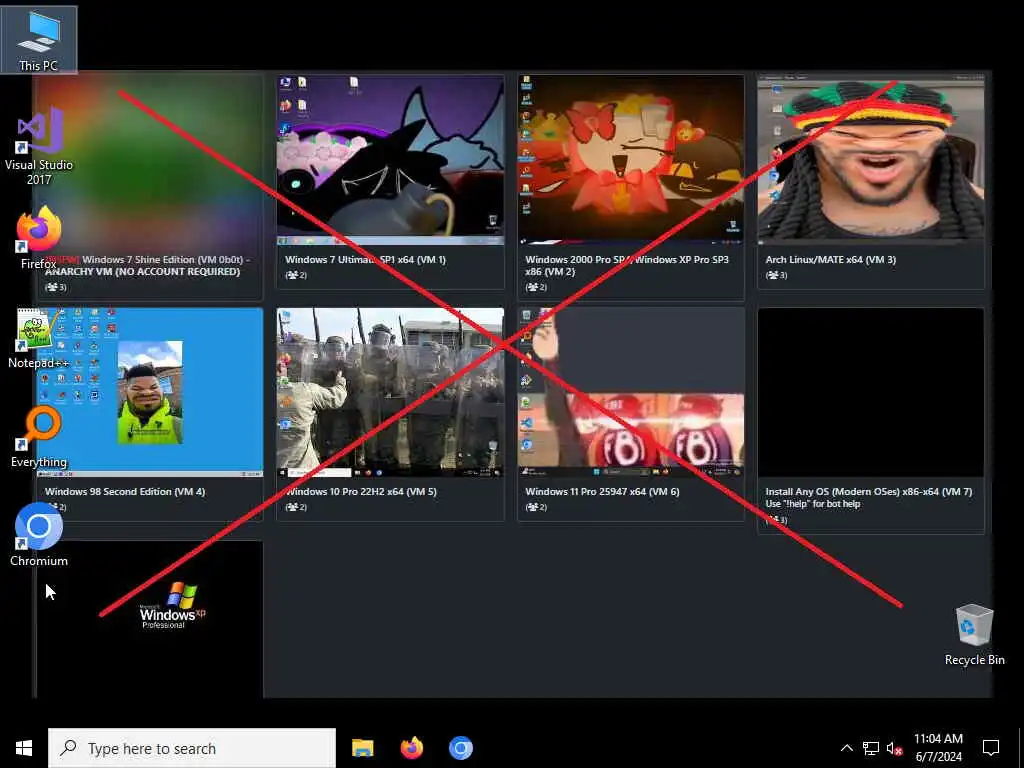Select the Notepad++ desktop shortcut
Viewport: 1024px width, 768px height.
coord(39,338)
